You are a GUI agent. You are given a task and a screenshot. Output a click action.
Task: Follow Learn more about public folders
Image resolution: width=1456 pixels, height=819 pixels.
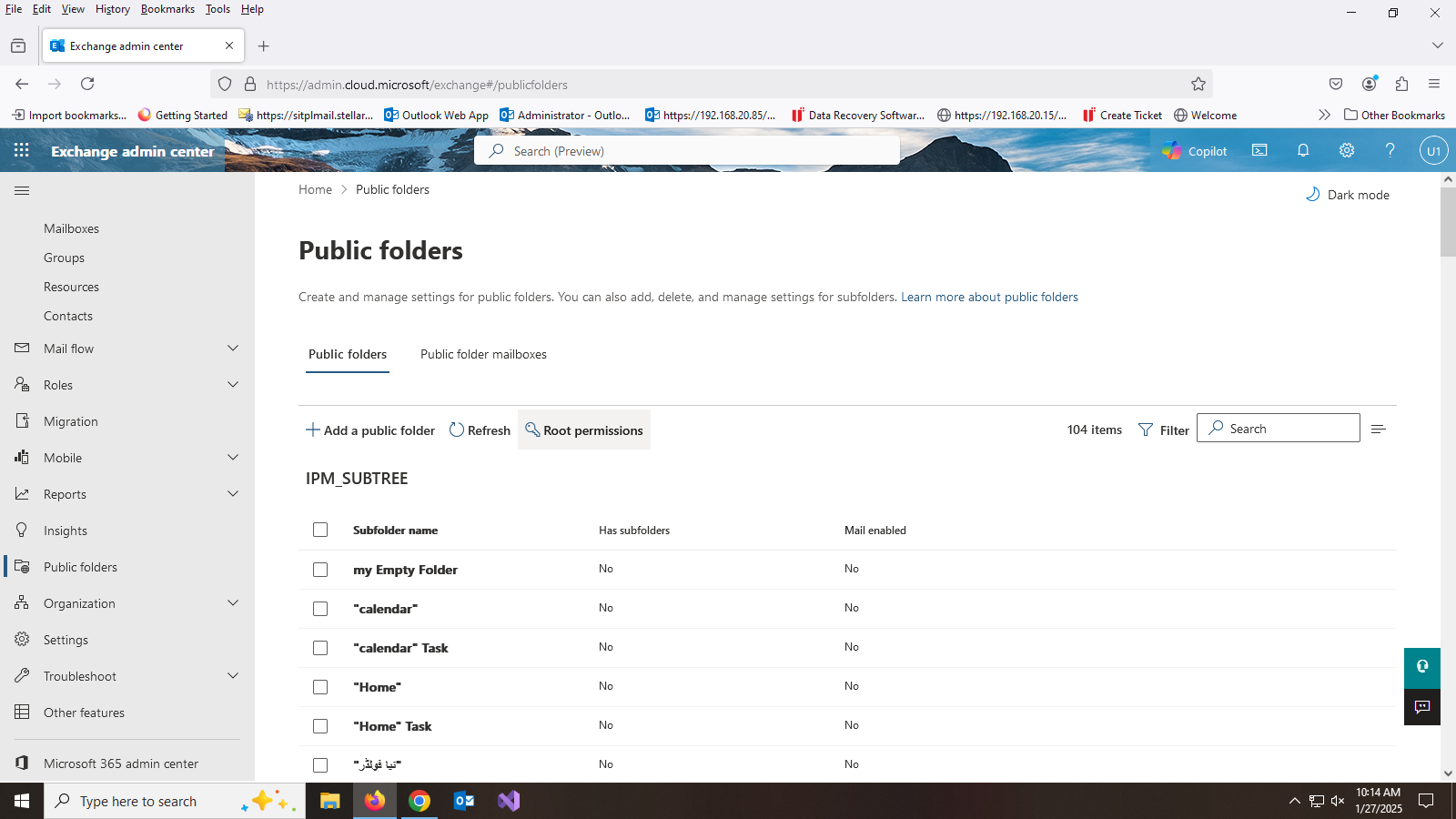coord(989,298)
